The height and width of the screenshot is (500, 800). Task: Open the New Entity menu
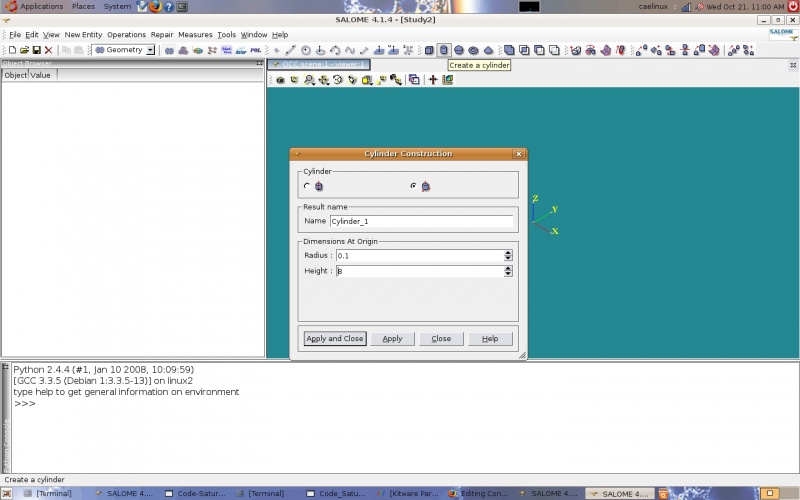(x=83, y=35)
